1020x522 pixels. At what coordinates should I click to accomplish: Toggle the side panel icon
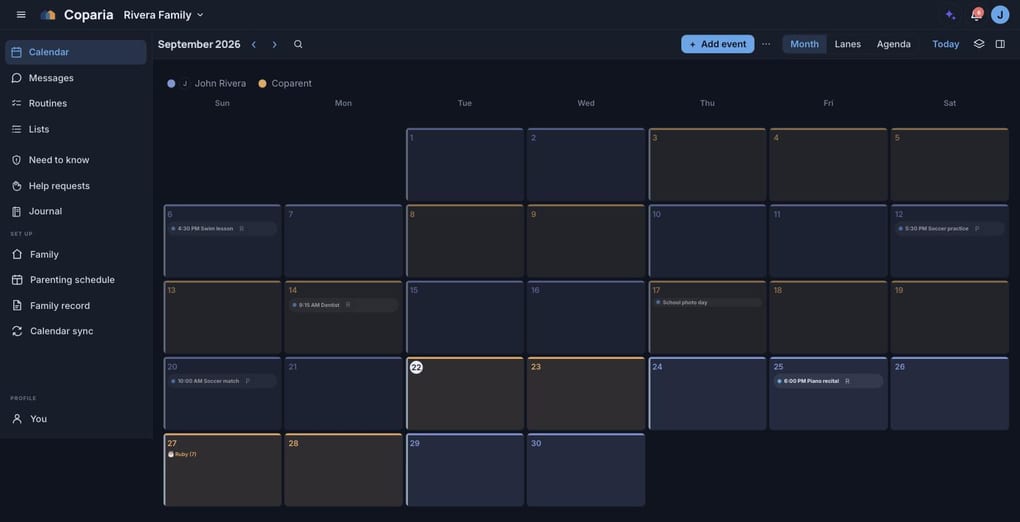[1000, 44]
